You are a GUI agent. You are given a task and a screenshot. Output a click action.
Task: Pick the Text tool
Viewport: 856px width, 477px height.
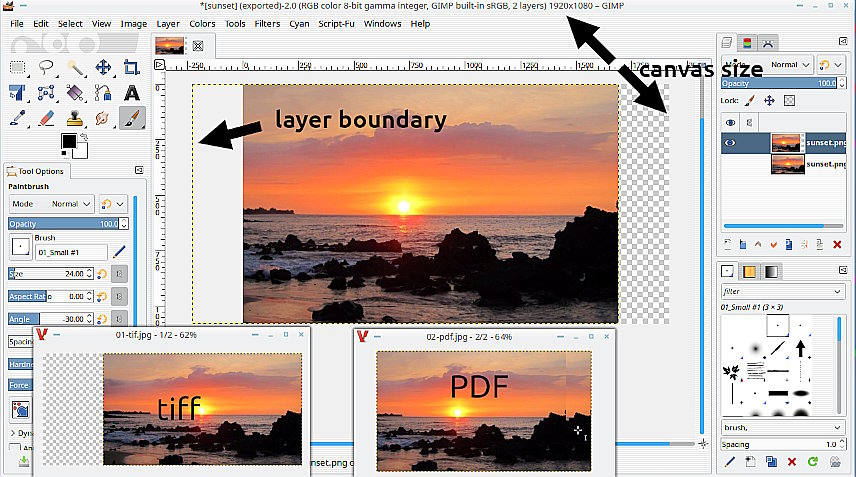pos(131,93)
